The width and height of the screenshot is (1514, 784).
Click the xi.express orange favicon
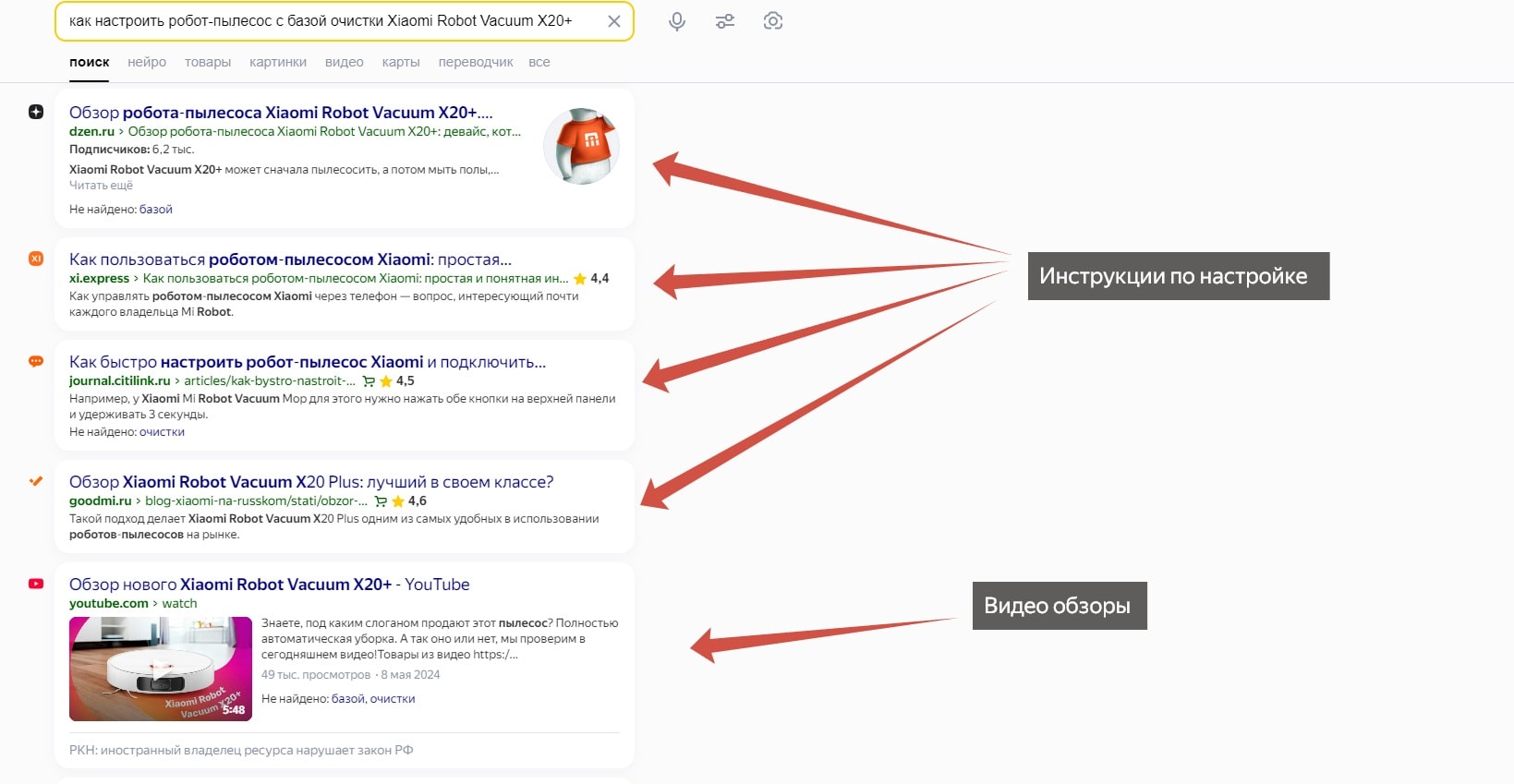click(x=36, y=259)
